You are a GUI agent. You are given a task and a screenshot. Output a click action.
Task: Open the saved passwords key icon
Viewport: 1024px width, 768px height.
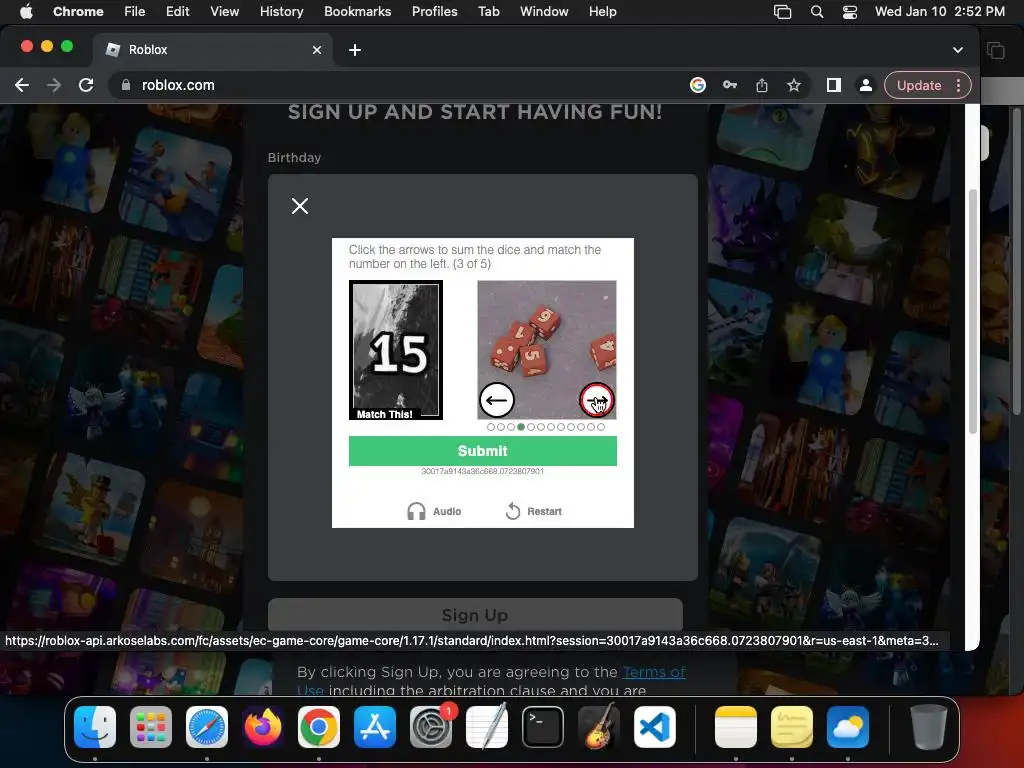(x=729, y=86)
